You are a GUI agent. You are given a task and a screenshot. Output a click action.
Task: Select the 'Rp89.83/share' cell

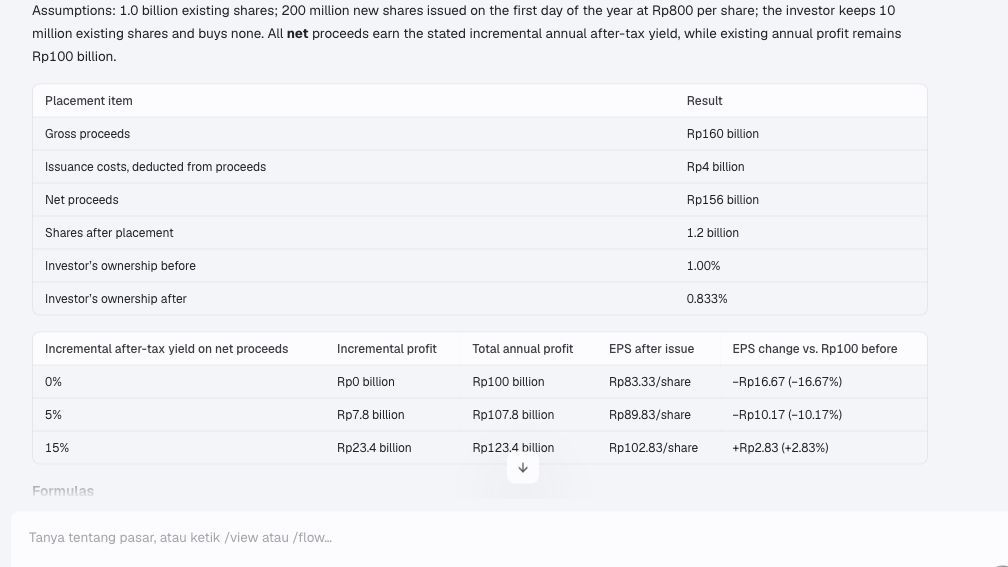(650, 415)
